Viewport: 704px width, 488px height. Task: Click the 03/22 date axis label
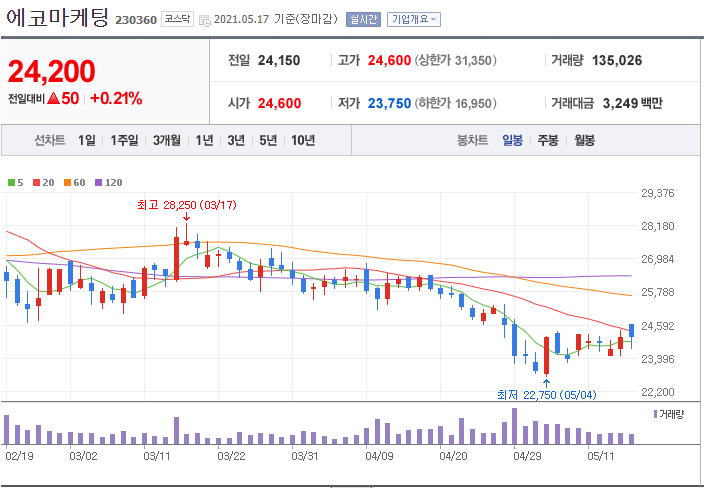[232, 457]
